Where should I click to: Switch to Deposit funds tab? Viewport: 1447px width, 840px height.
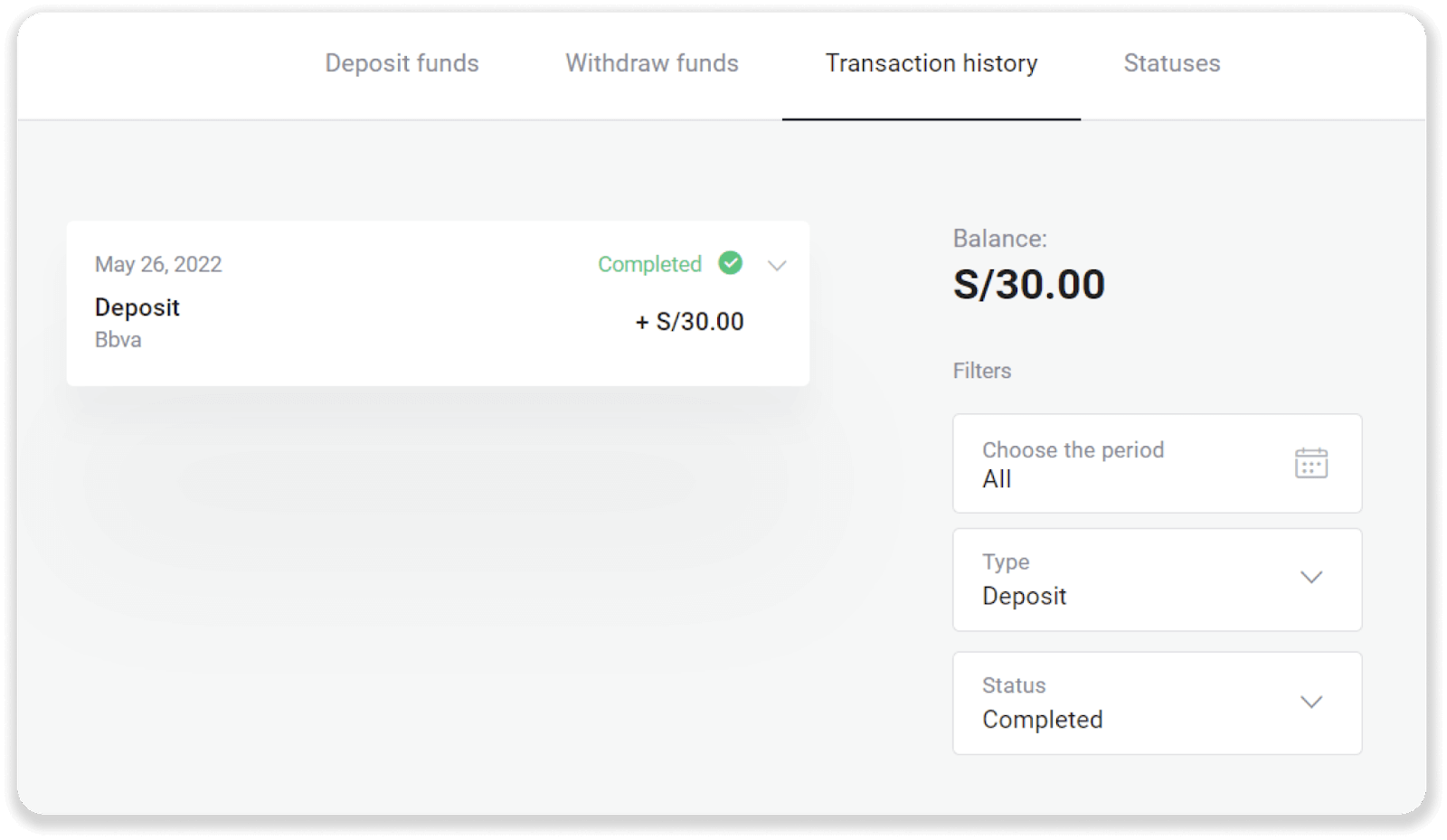click(402, 63)
